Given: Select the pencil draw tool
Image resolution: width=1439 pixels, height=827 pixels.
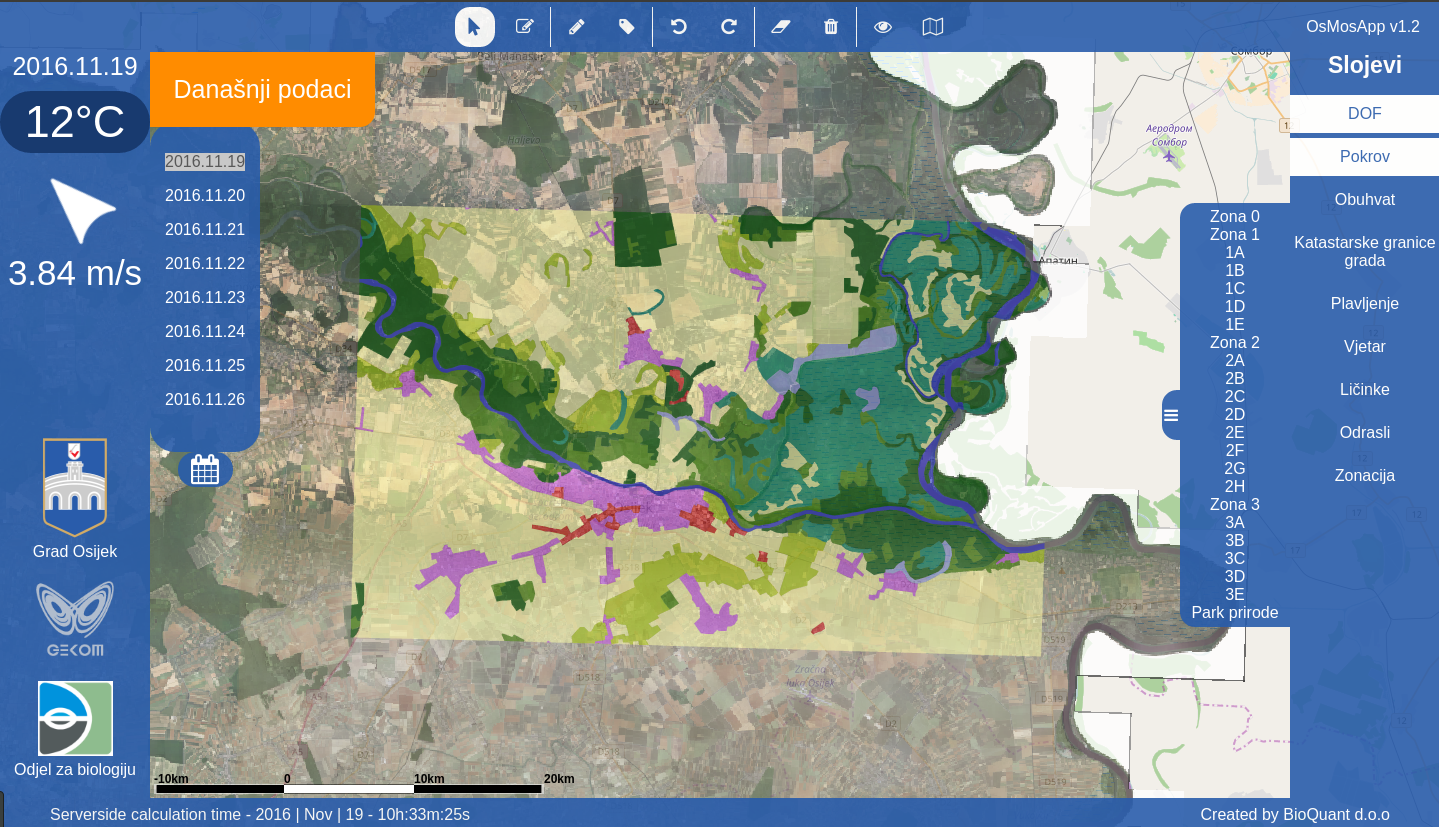Looking at the screenshot, I should [576, 27].
